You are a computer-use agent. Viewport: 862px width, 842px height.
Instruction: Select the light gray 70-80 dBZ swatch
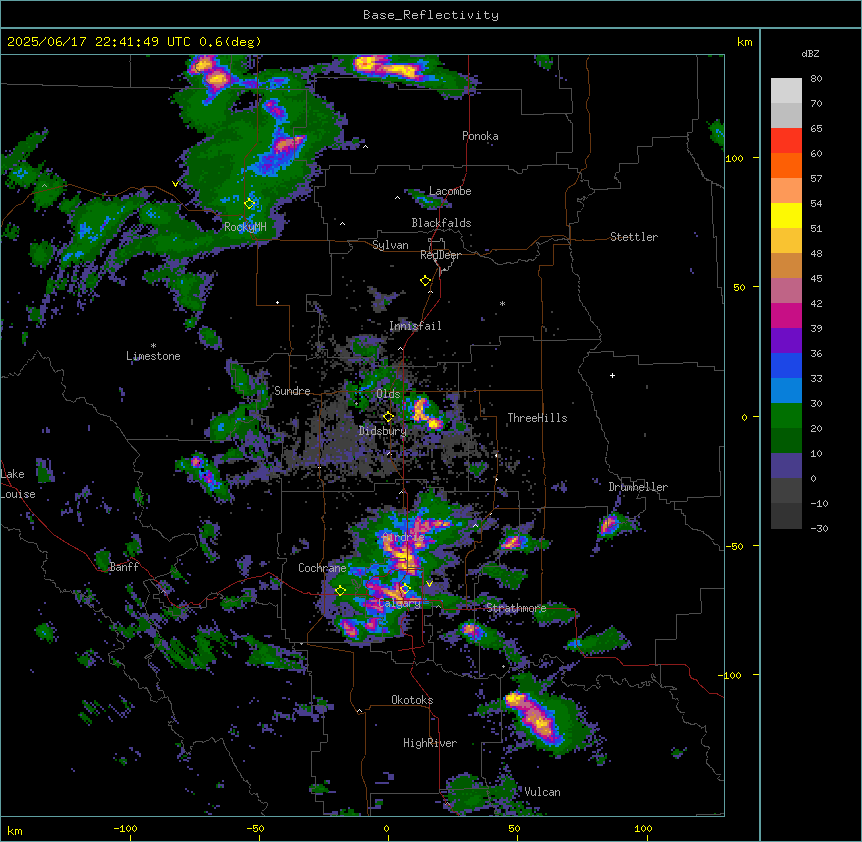click(786, 91)
